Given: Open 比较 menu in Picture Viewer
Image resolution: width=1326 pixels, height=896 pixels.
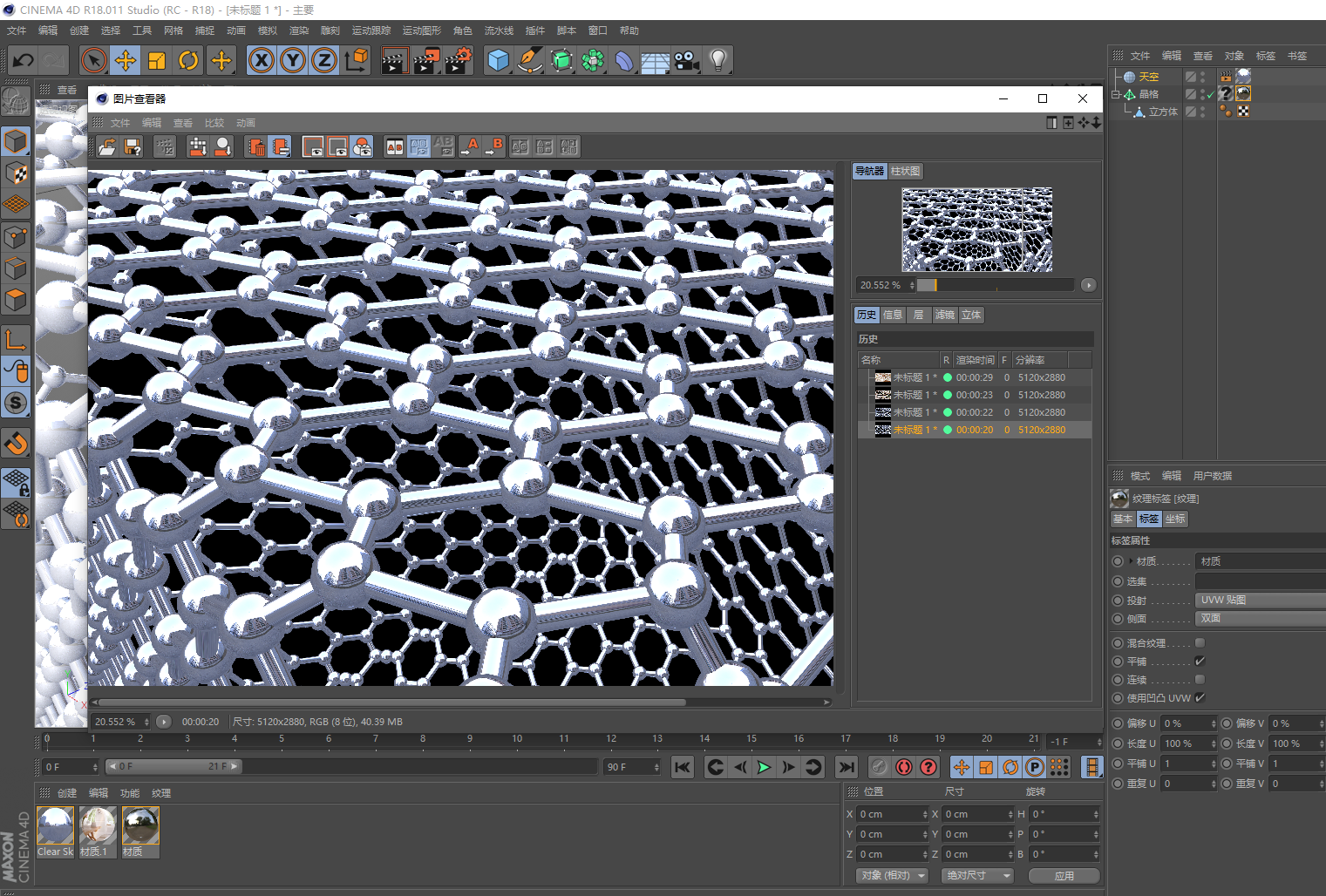Looking at the screenshot, I should [214, 123].
